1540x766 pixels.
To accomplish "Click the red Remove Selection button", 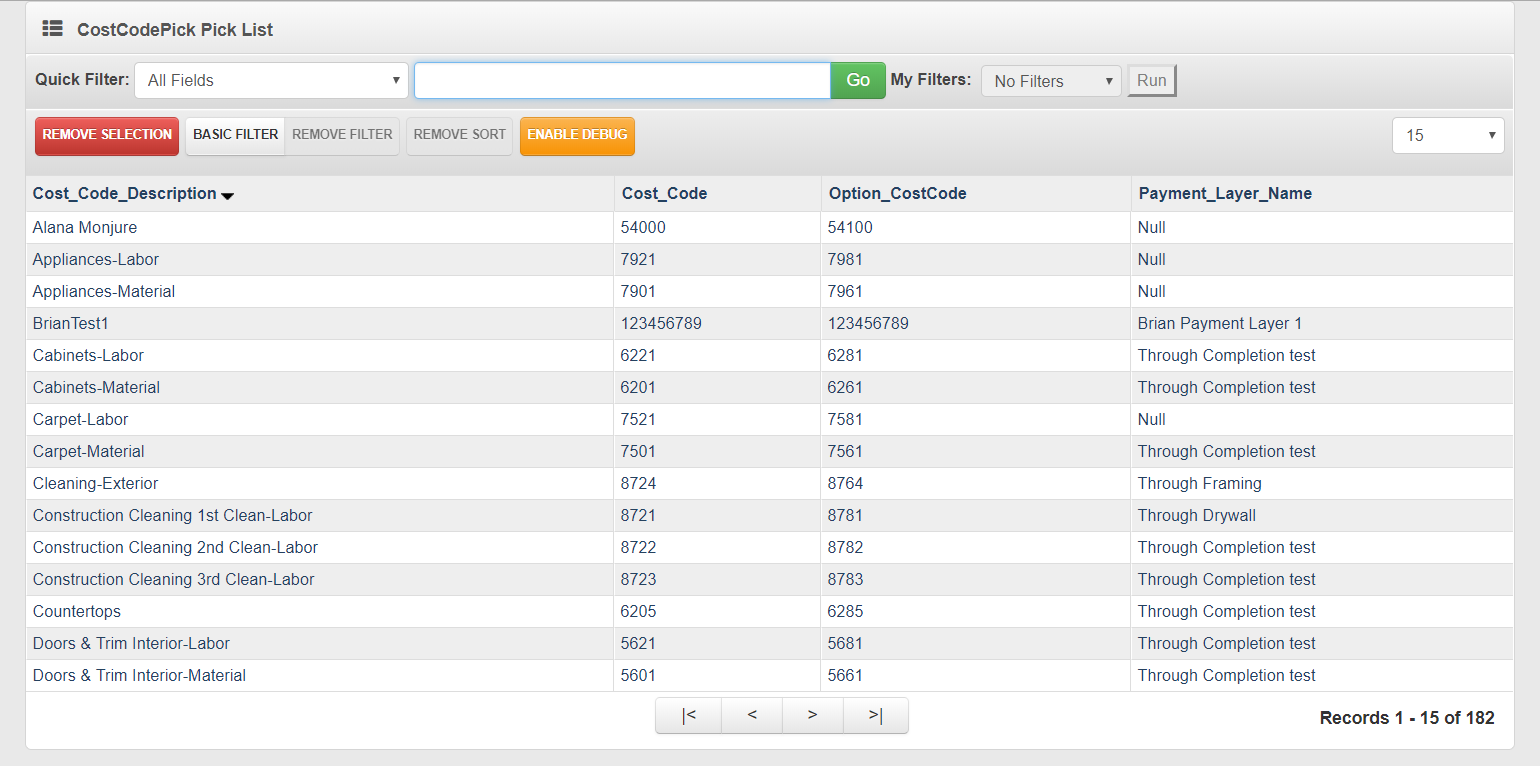I will (107, 135).
